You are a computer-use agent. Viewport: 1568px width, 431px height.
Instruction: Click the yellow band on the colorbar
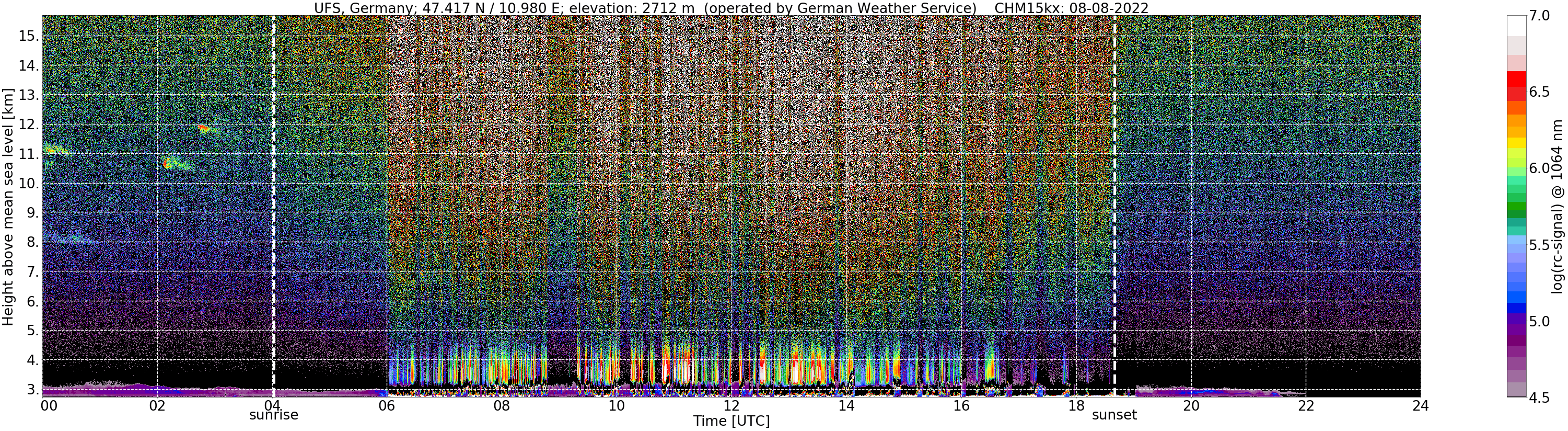(1516, 144)
